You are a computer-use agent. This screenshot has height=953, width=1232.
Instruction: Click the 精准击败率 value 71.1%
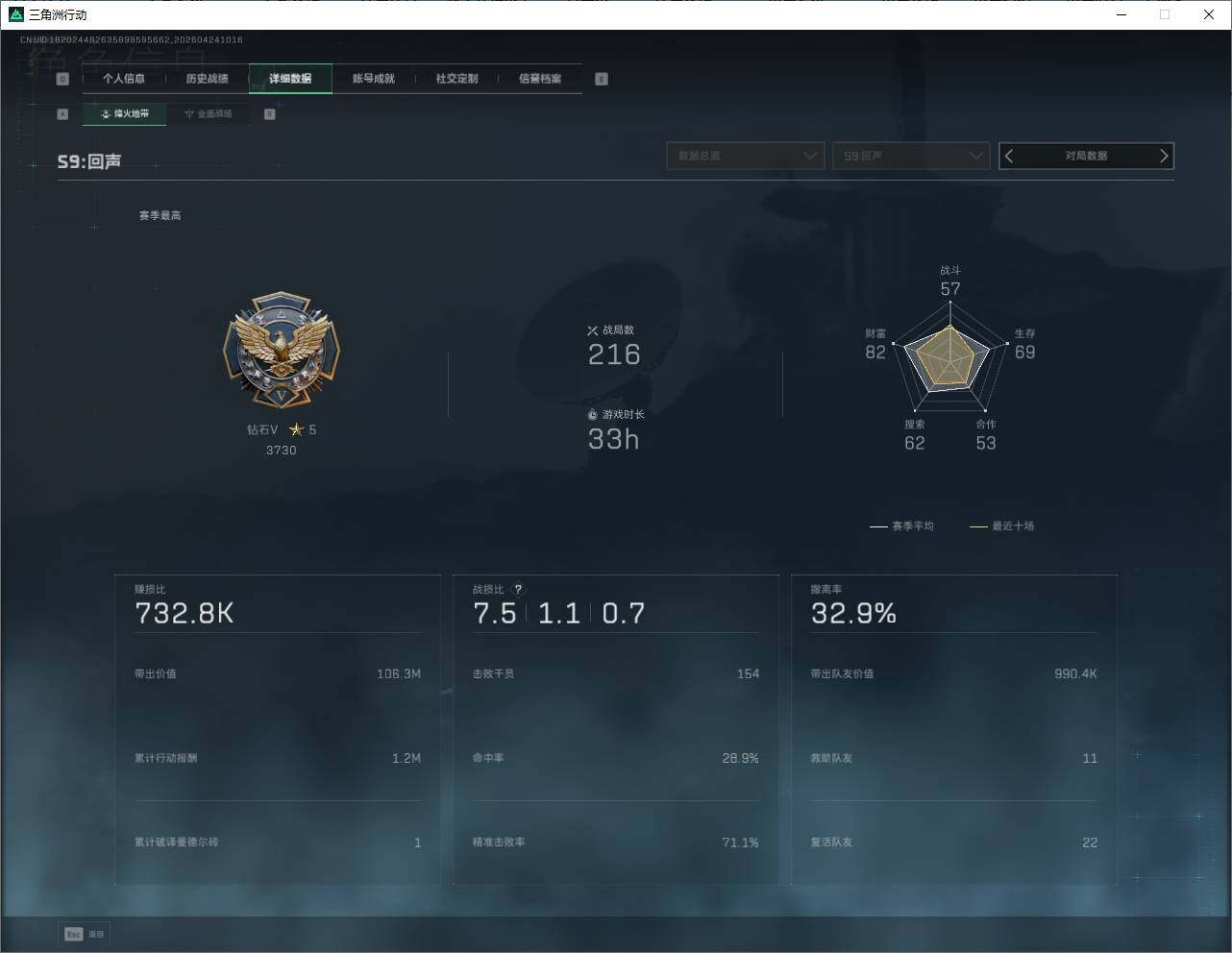coord(740,843)
